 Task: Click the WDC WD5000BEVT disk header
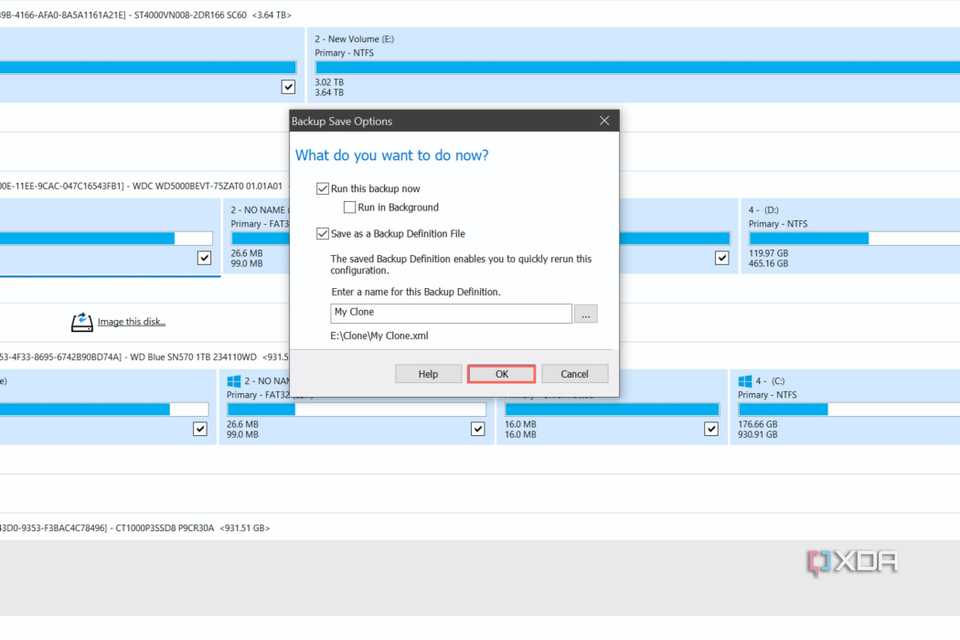point(141,186)
